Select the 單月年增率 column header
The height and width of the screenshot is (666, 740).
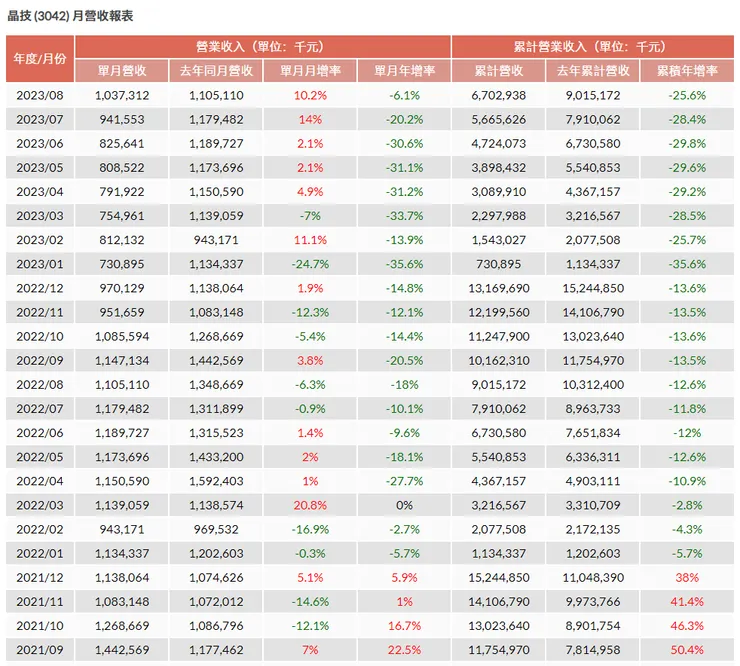(404, 71)
